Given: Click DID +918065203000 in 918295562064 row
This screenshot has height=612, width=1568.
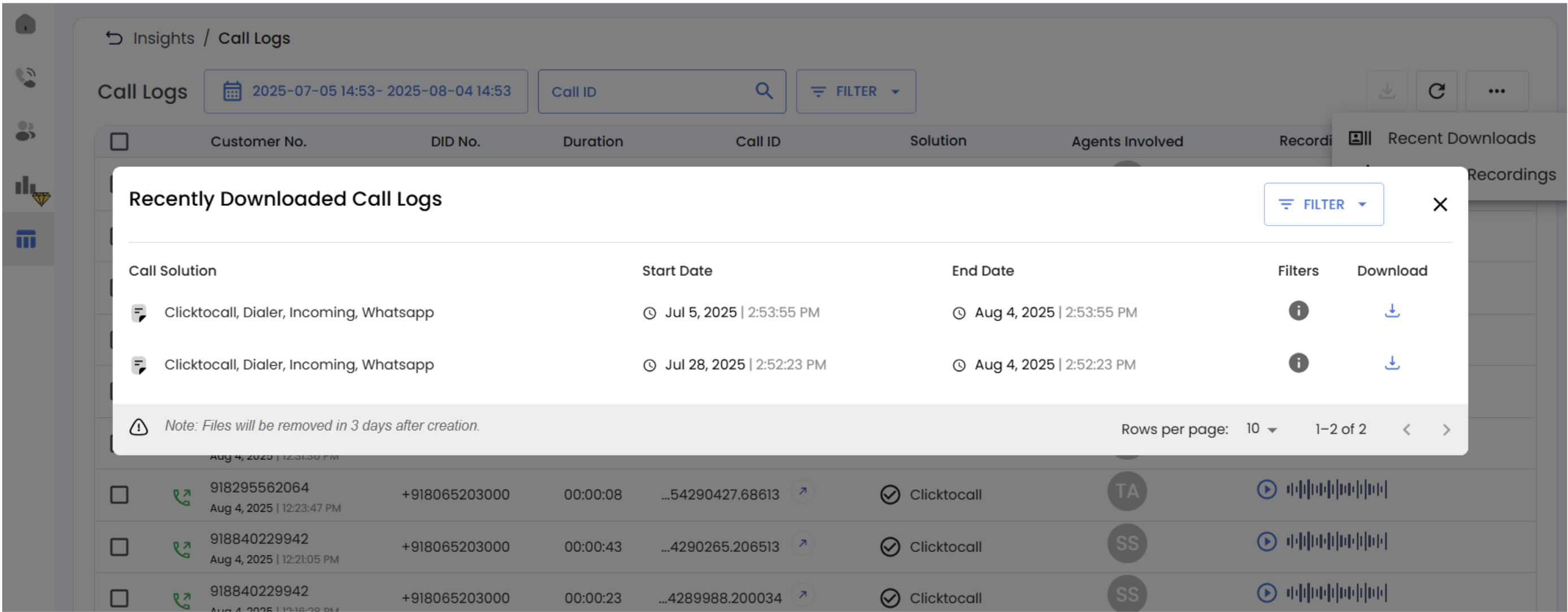Looking at the screenshot, I should pyautogui.click(x=455, y=495).
